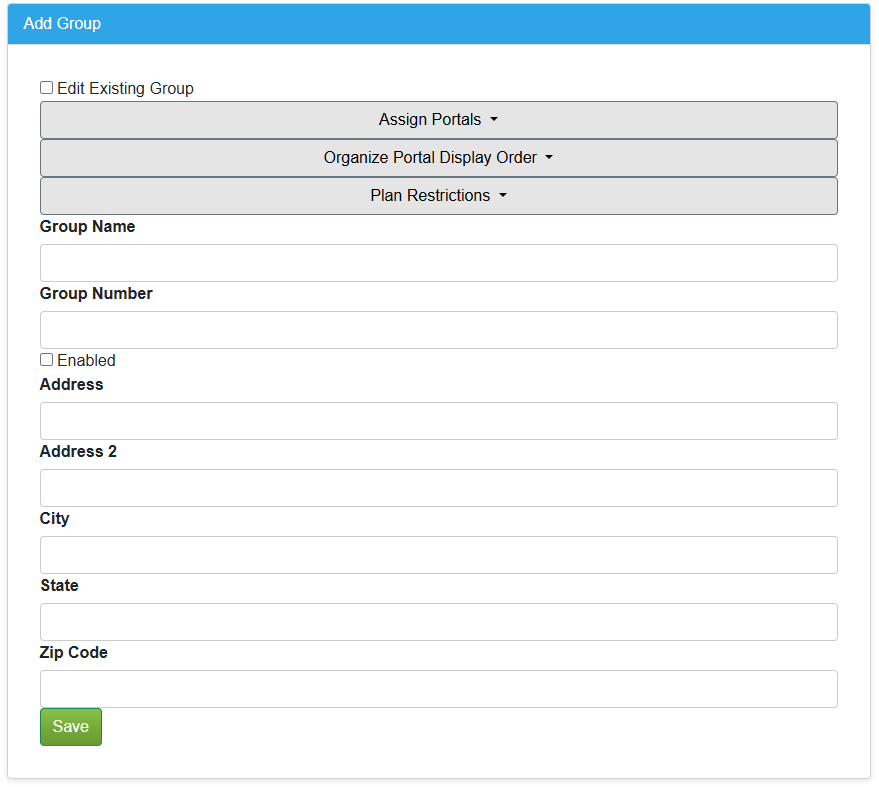Open the Plan Restrictions dropdown
The width and height of the screenshot is (879, 787).
[438, 196]
